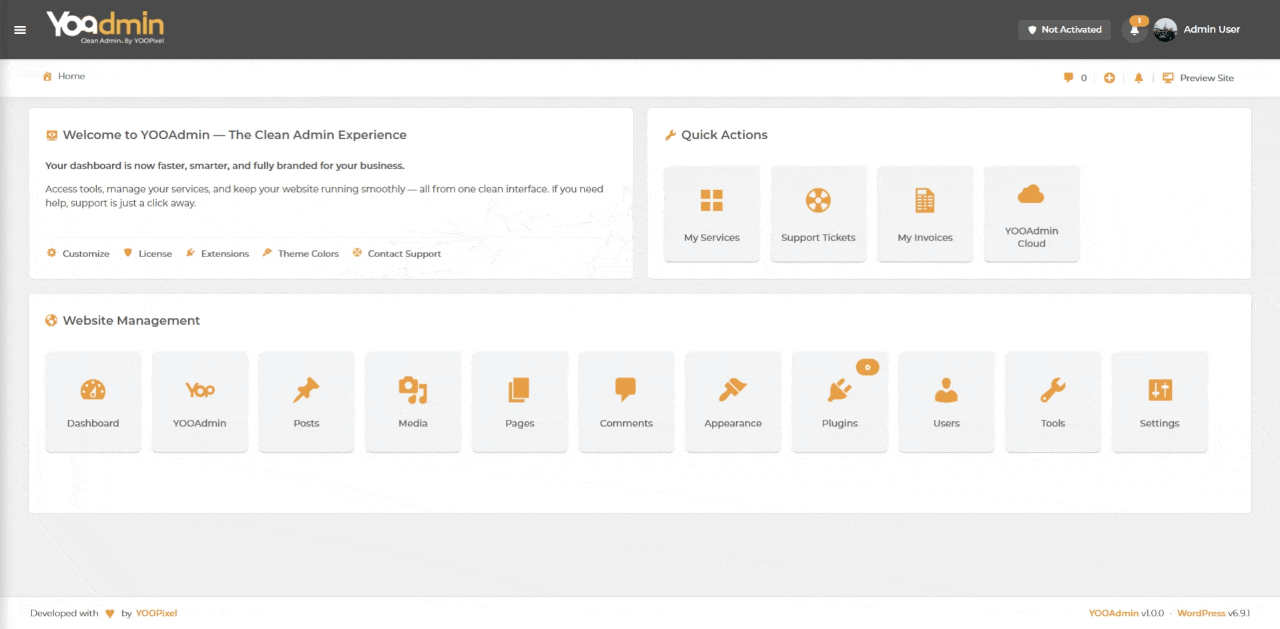Open the Tools tile

(x=1053, y=401)
